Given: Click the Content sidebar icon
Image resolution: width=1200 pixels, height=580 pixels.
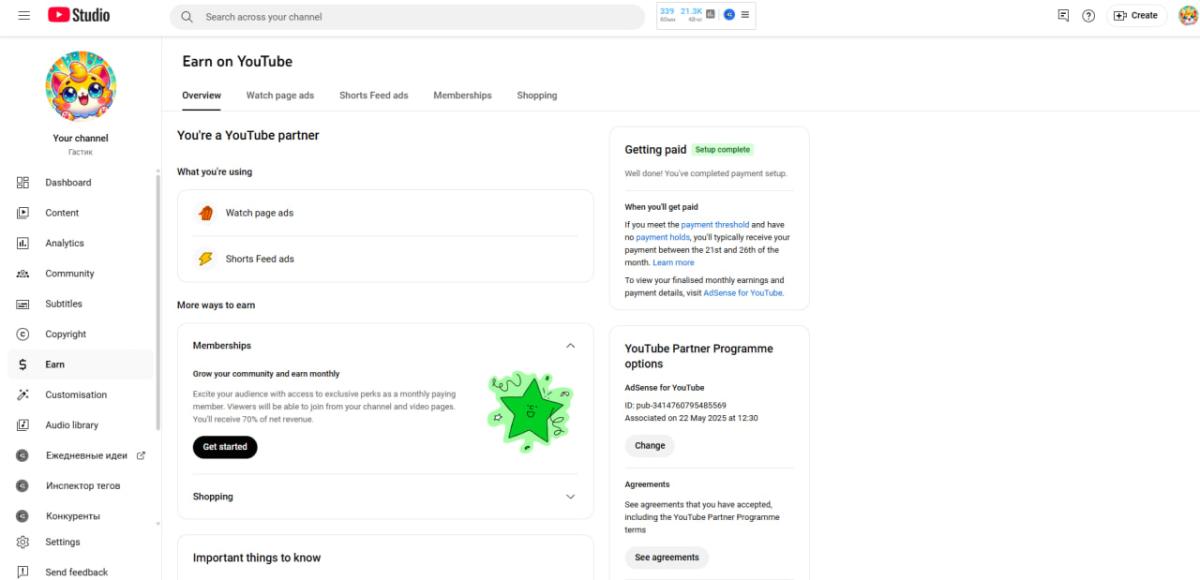Looking at the screenshot, I should coord(23,213).
